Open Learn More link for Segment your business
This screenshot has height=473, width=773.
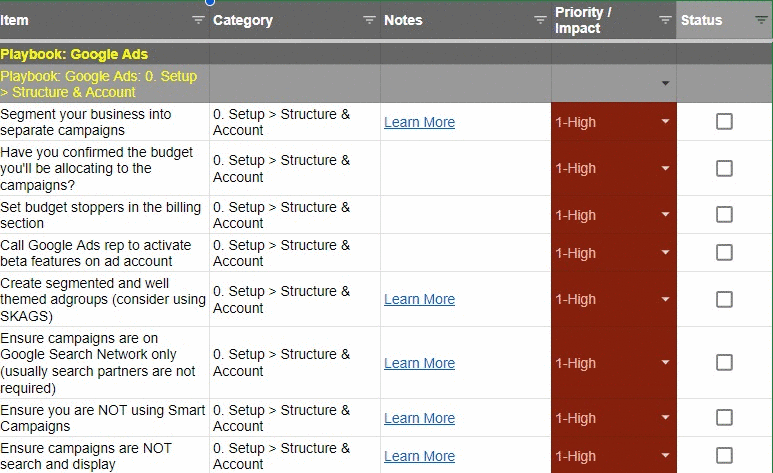coord(420,122)
